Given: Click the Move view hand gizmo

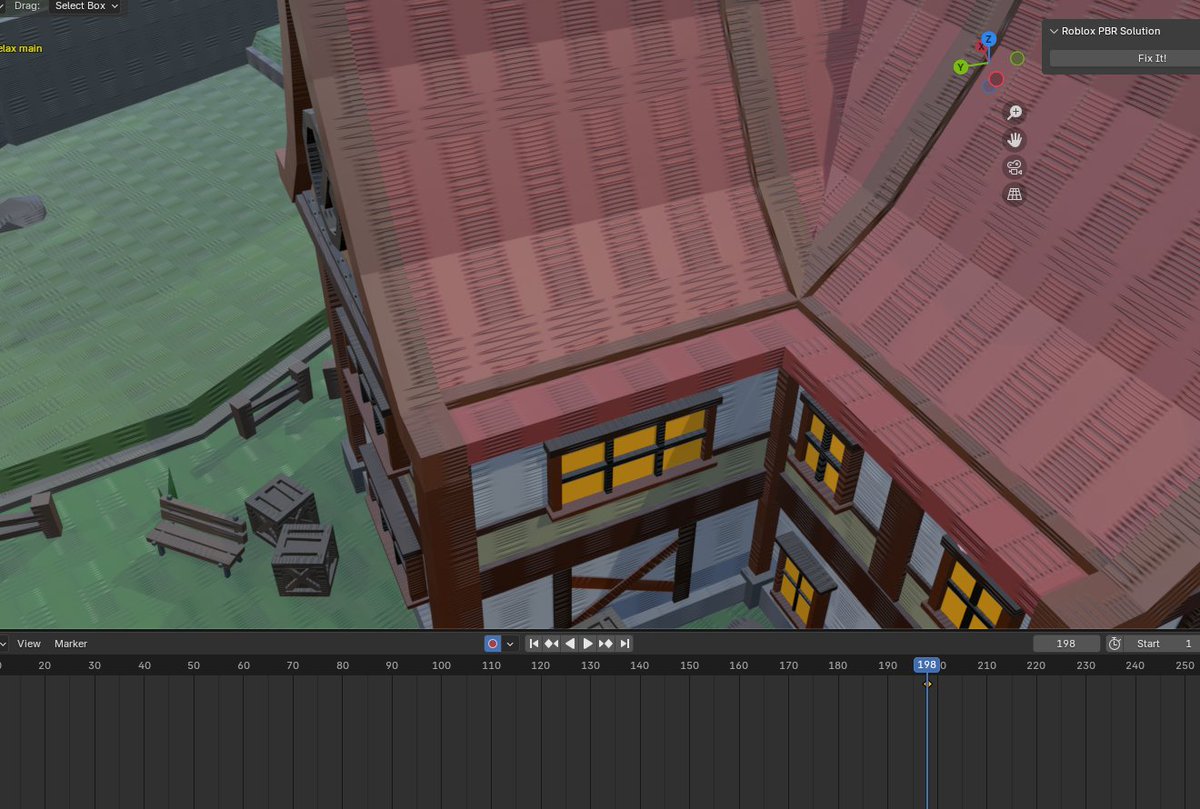Looking at the screenshot, I should click(x=1014, y=140).
